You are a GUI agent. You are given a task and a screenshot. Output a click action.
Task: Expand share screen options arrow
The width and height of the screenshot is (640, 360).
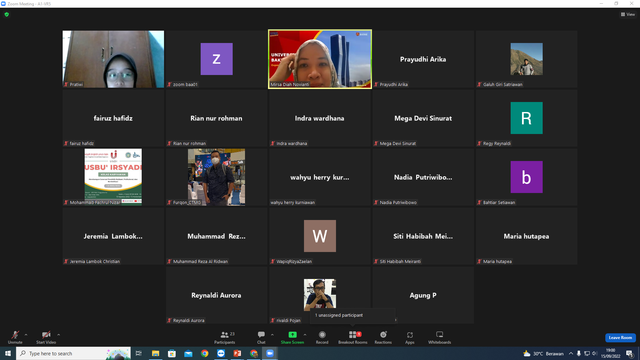(x=305, y=335)
